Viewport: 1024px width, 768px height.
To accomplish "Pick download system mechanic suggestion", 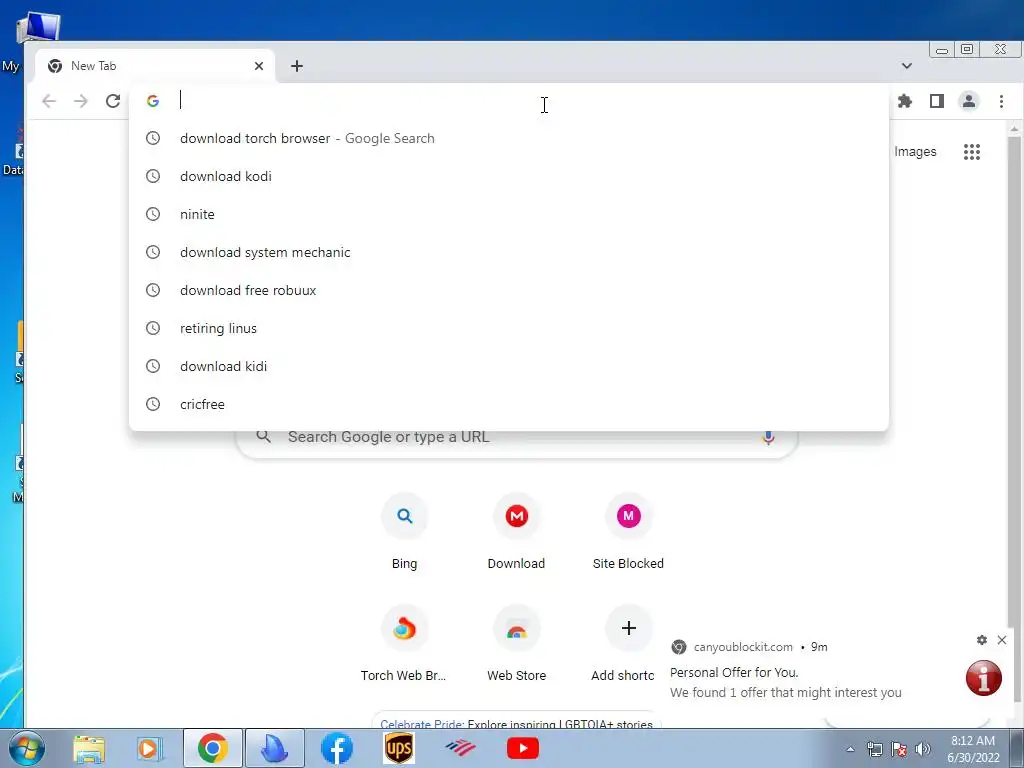I will click(509, 252).
